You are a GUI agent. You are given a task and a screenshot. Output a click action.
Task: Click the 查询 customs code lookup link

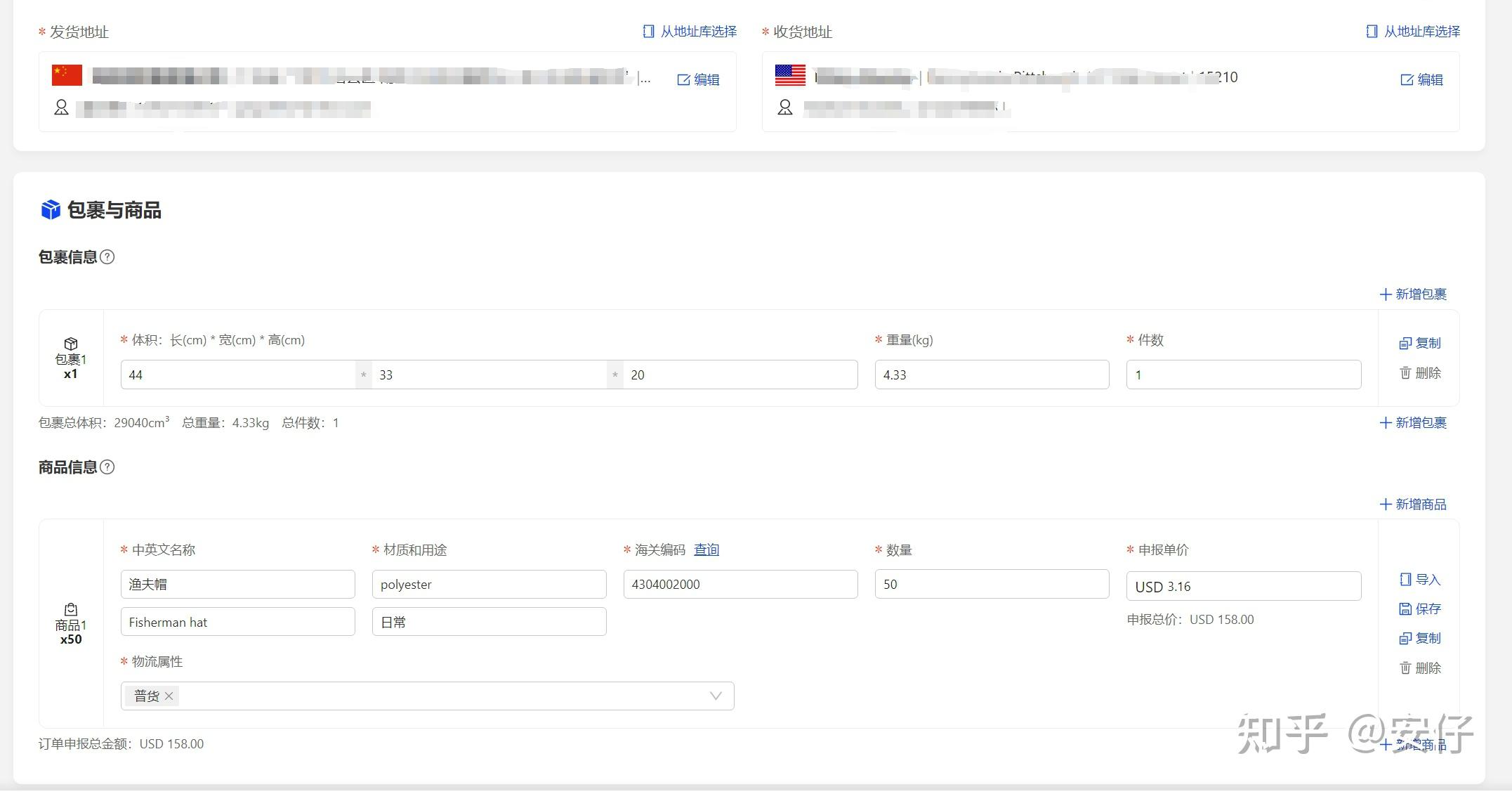point(706,550)
